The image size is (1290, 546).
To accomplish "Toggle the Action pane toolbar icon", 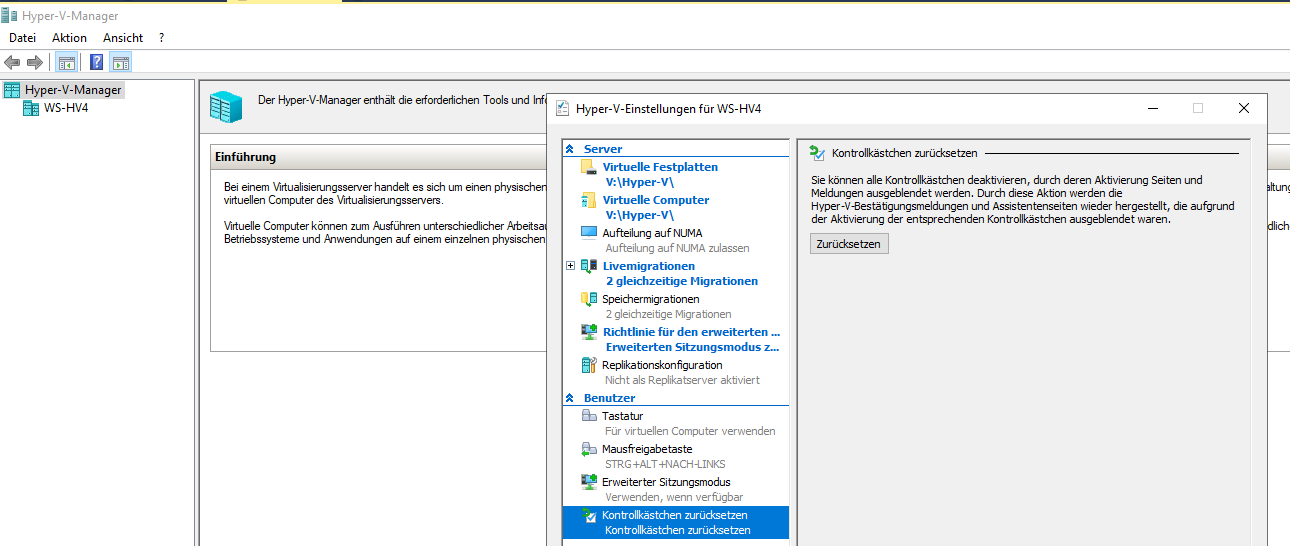I will (121, 62).
